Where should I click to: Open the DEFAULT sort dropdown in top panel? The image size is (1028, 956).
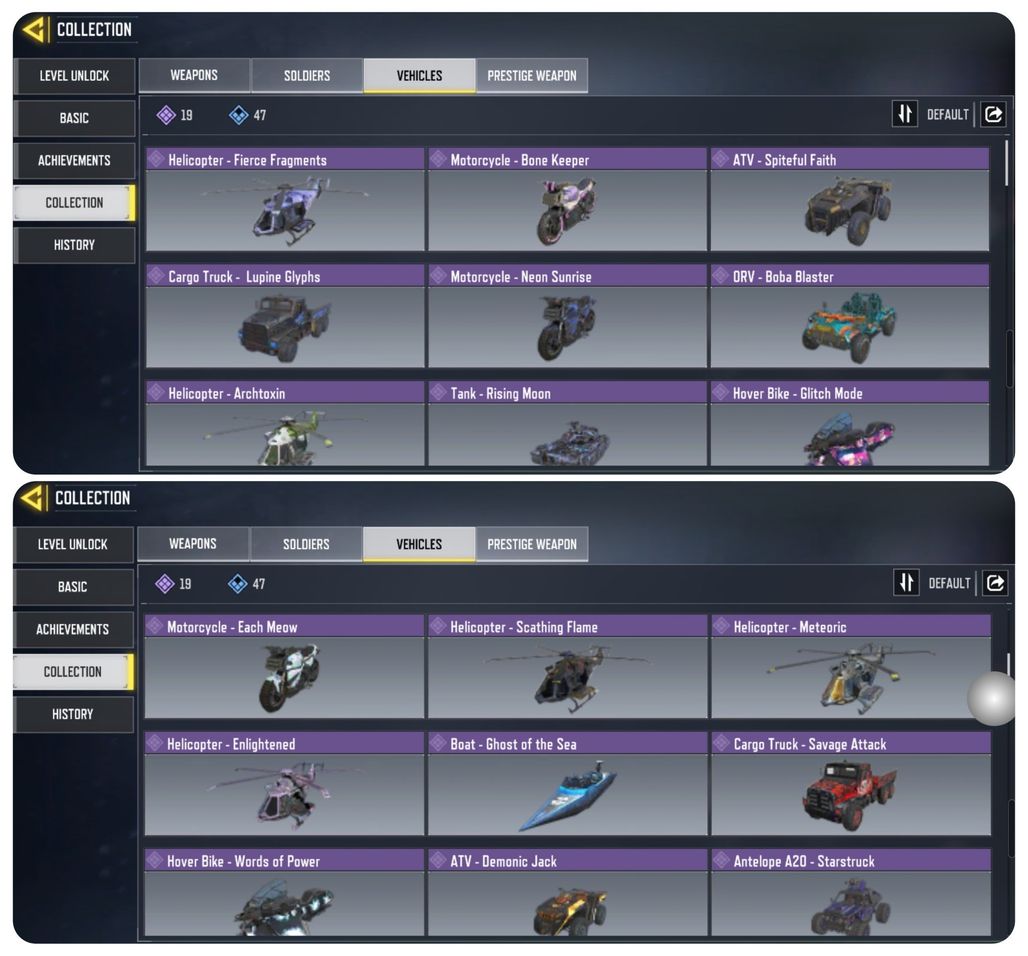pyautogui.click(x=947, y=115)
